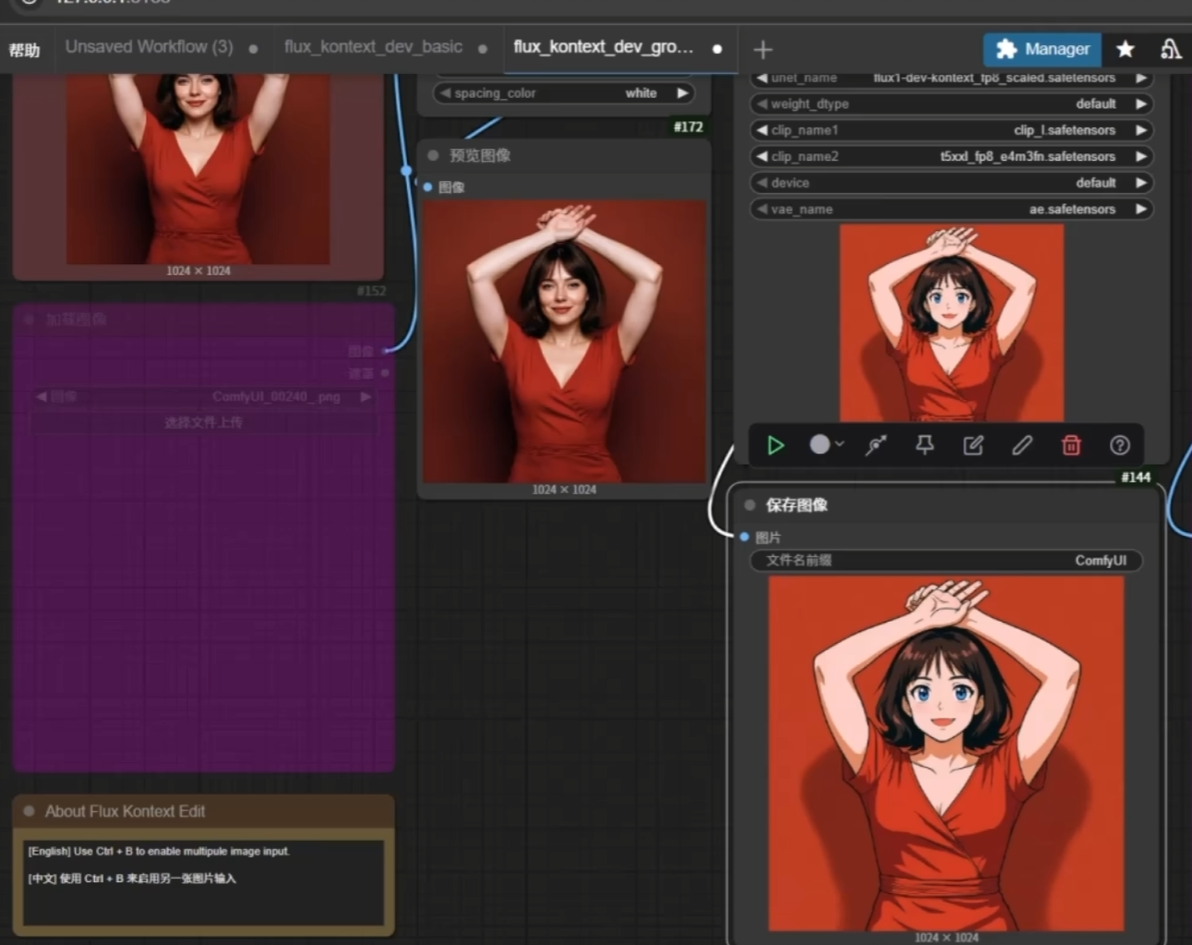Open the 帮助 help menu
The width and height of the screenshot is (1192, 945).
click(24, 49)
